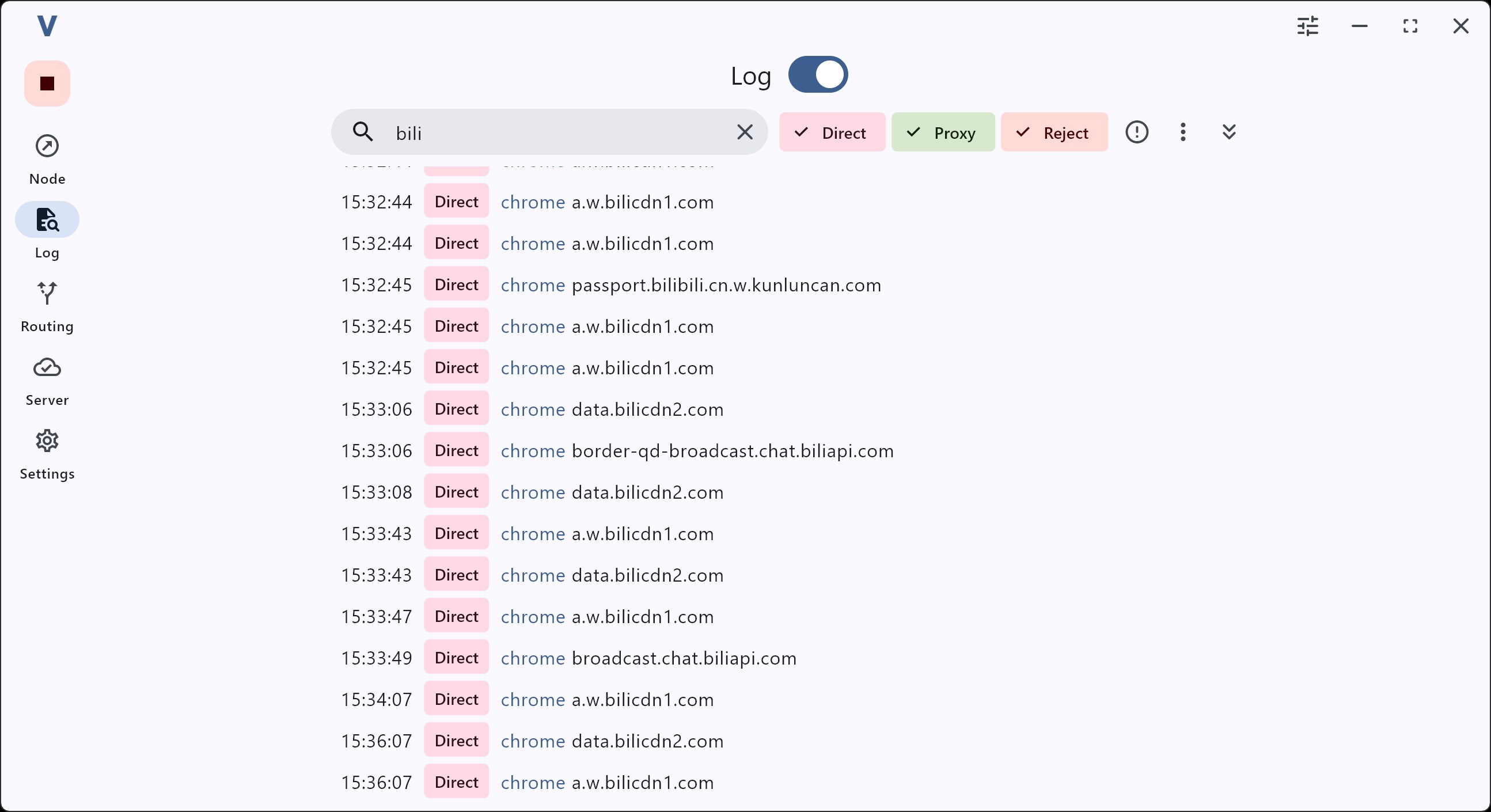Image resolution: width=1491 pixels, height=812 pixels.
Task: Toggle the Direct filter chip
Action: (832, 132)
